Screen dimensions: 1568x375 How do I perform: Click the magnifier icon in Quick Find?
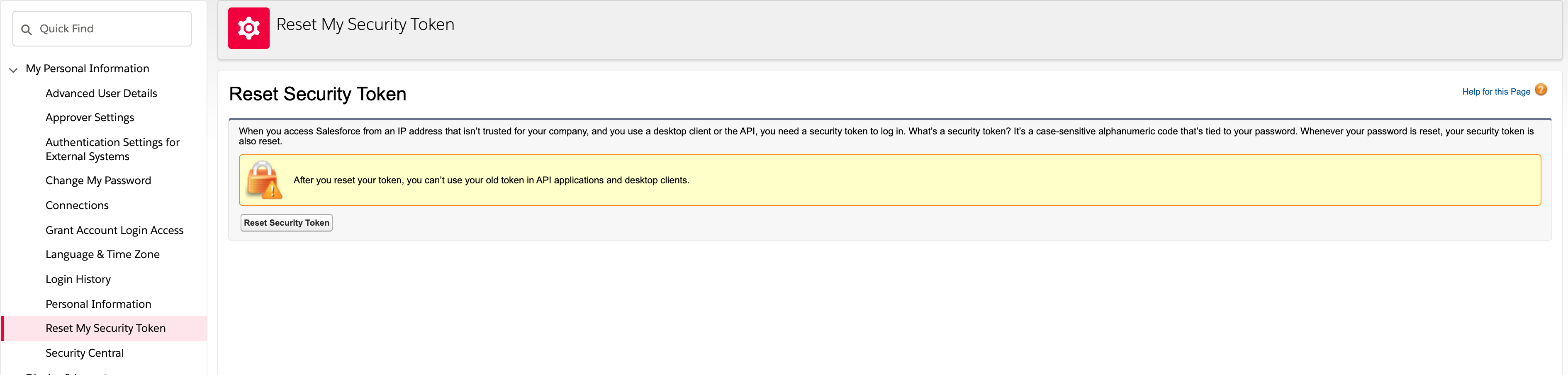click(x=26, y=29)
